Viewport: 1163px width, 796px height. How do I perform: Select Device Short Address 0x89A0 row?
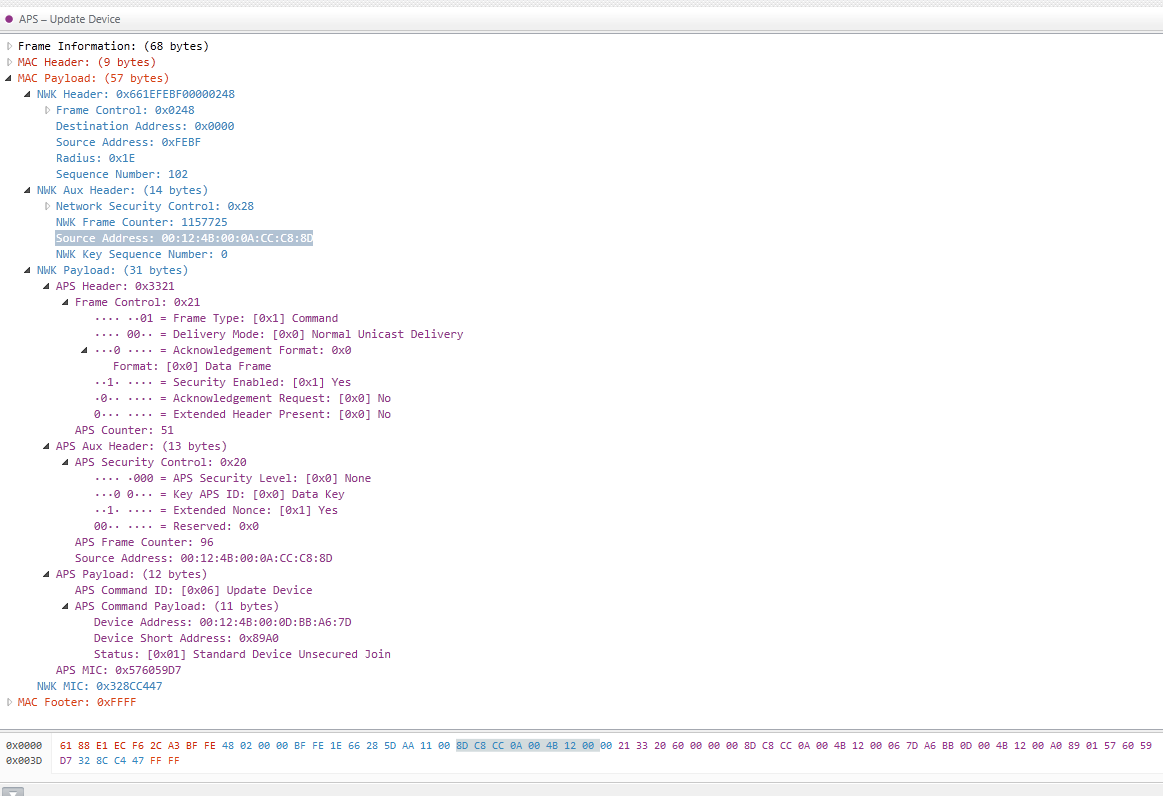click(x=186, y=638)
